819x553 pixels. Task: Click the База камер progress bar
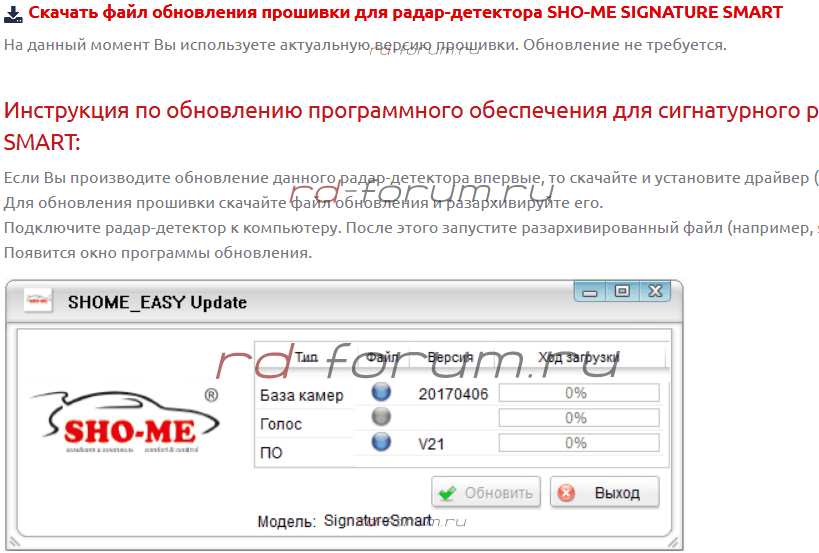[579, 393]
